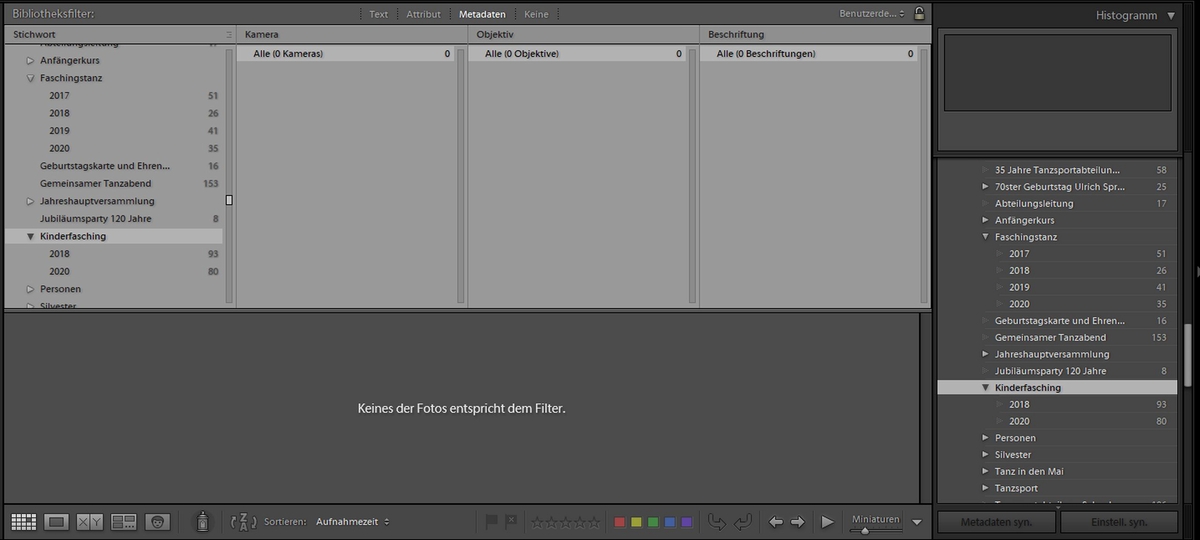Image resolution: width=1200 pixels, height=540 pixels.
Task: Apply the blue color label
Action: pos(669,522)
